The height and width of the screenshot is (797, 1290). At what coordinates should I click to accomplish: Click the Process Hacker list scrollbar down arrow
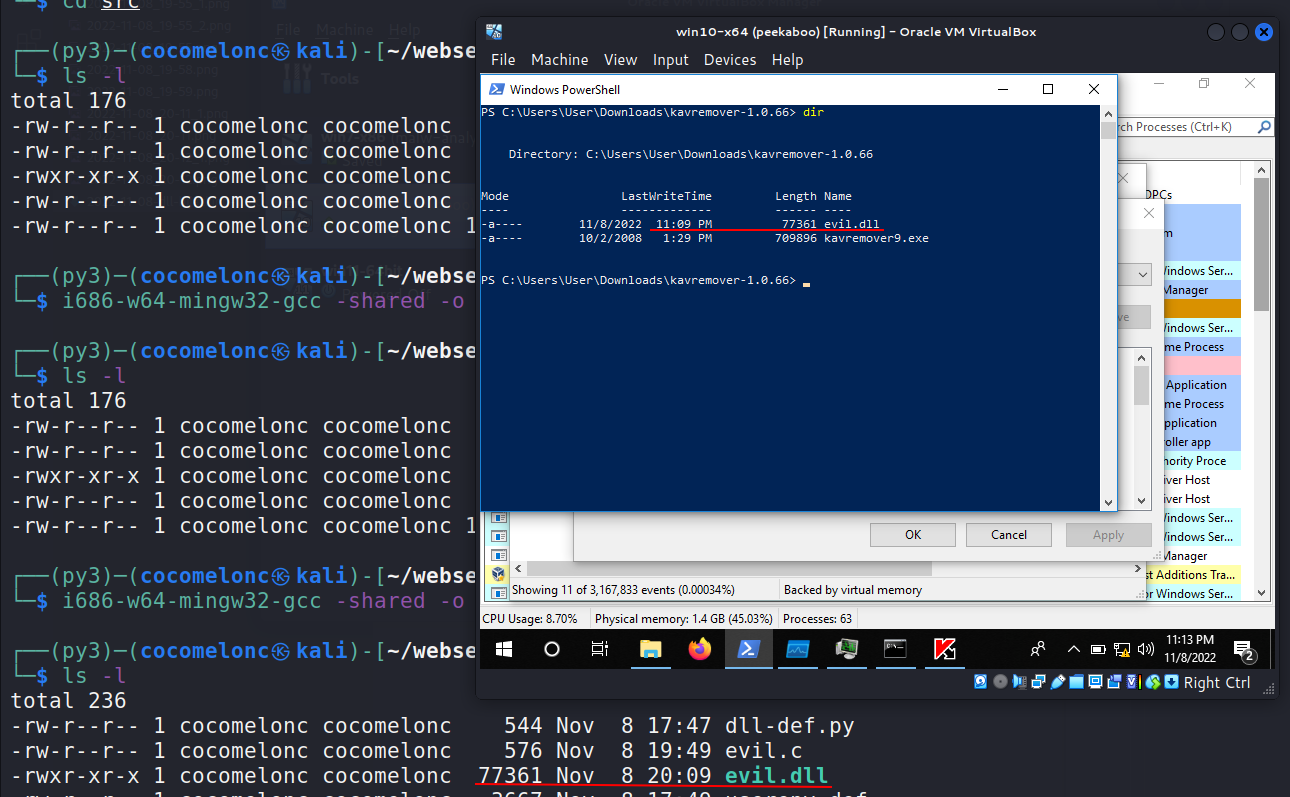click(1261, 593)
